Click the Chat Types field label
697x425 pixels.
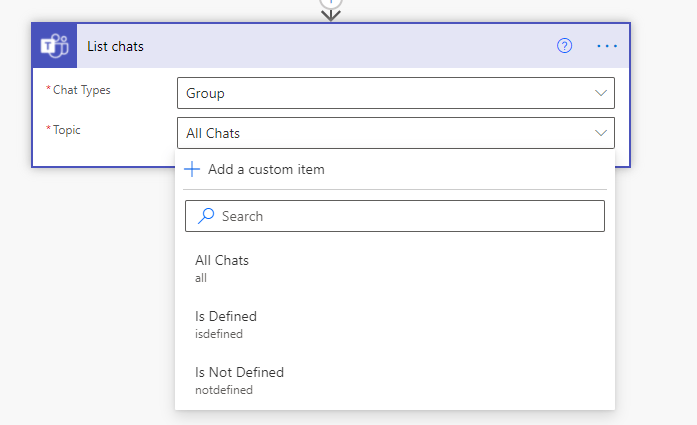point(82,90)
